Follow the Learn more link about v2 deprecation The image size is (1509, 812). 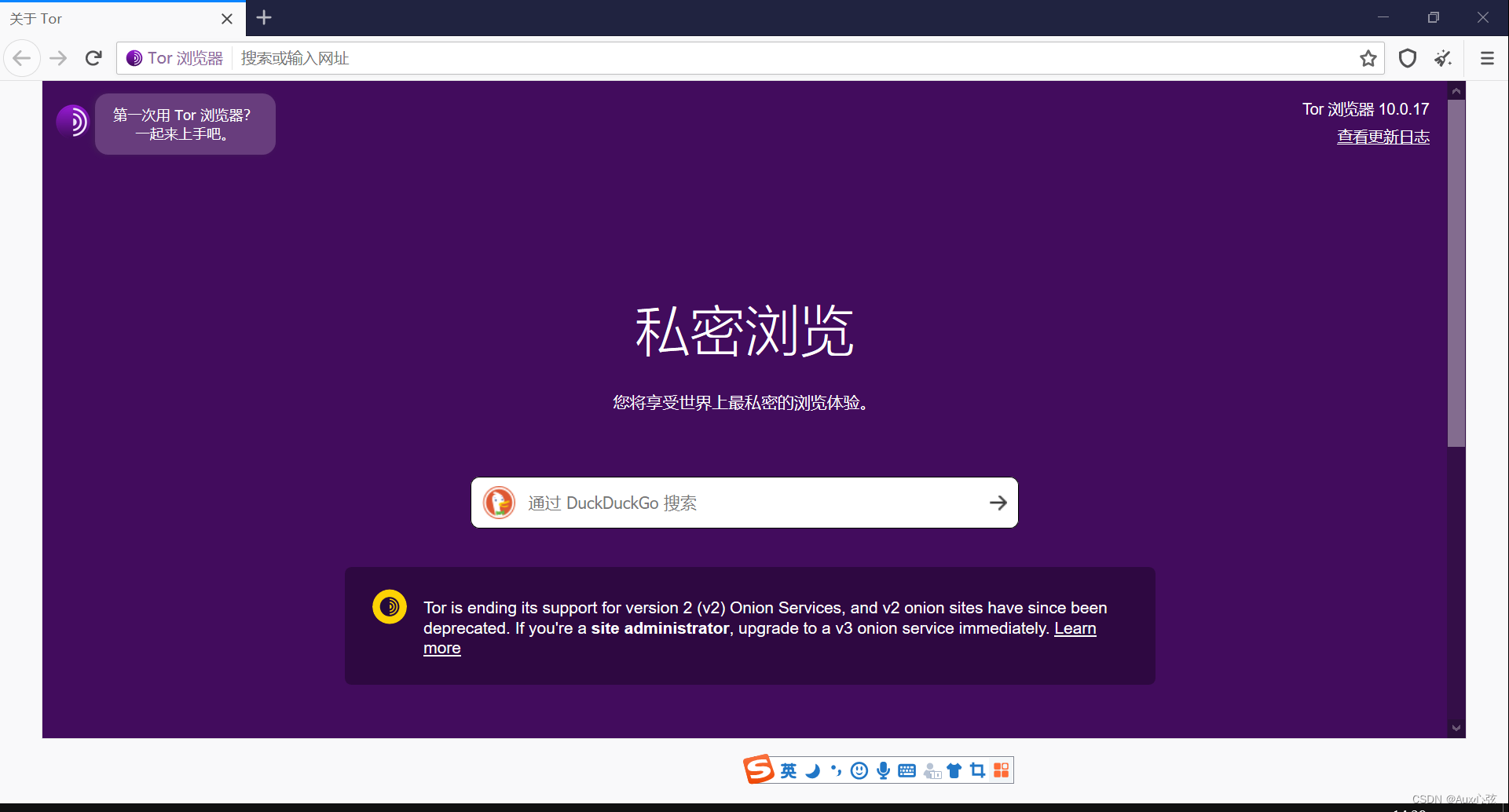pos(1075,628)
